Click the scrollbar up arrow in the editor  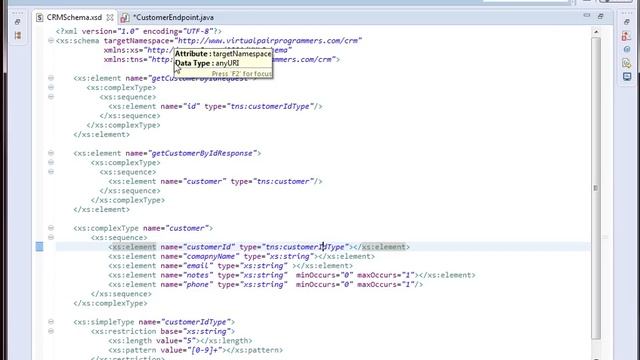[x=596, y=31]
